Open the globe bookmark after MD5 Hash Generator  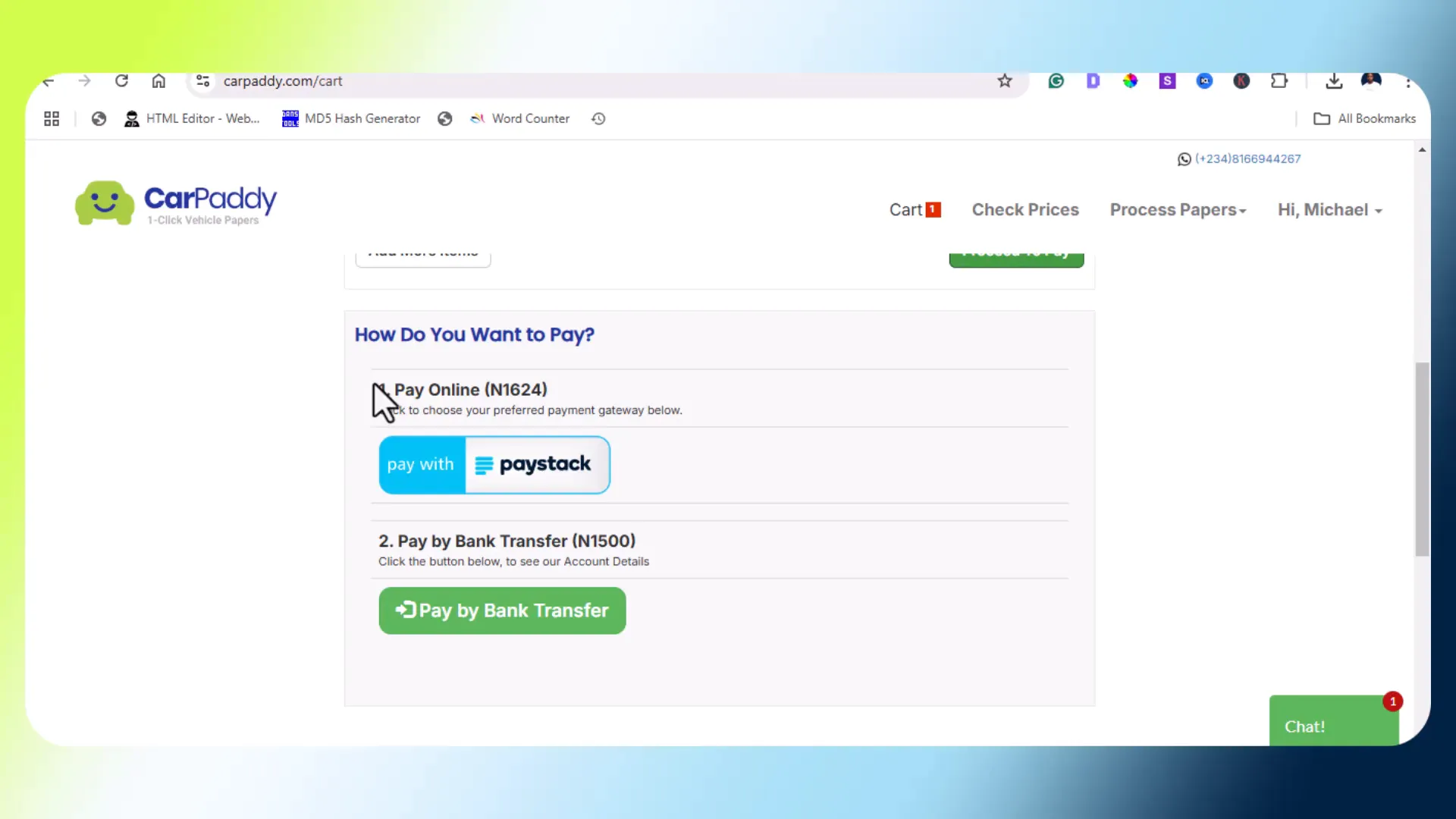coord(445,119)
